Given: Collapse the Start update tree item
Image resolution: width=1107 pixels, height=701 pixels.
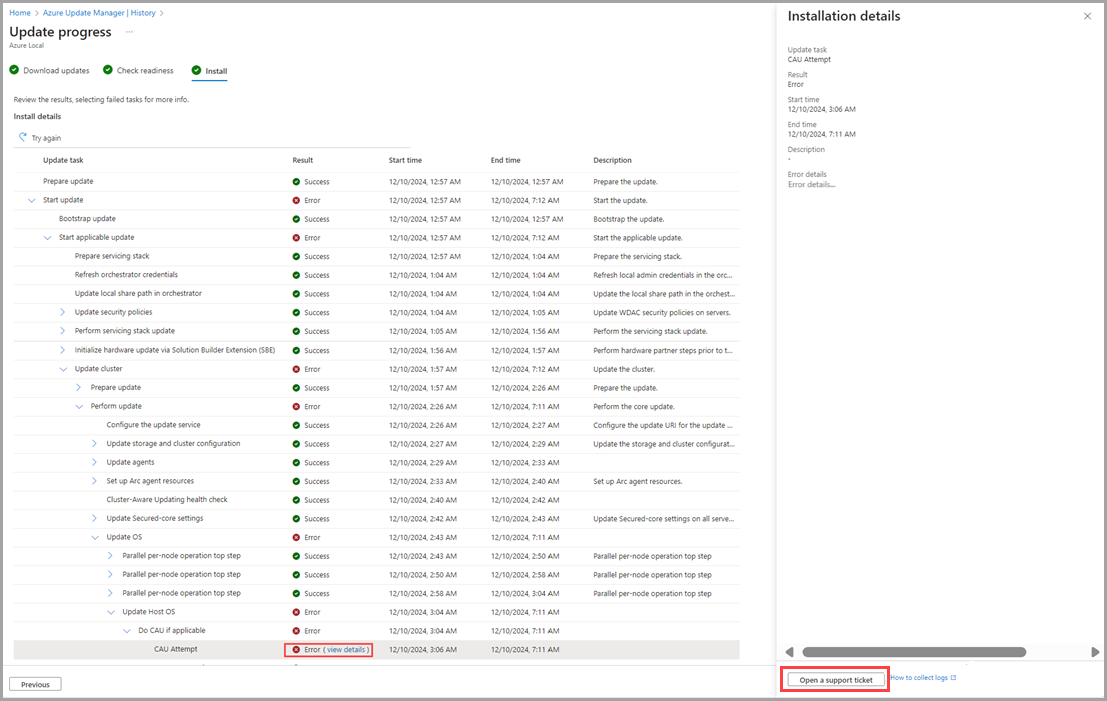Looking at the screenshot, I should [x=31, y=199].
